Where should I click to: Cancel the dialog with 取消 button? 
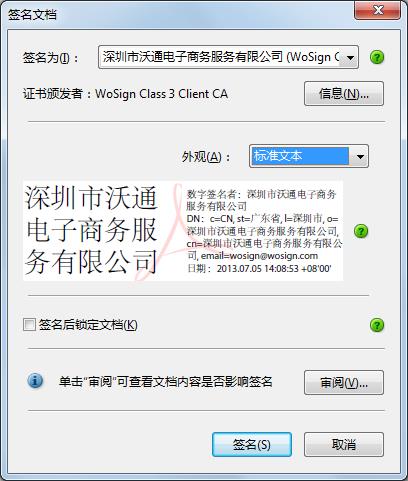click(344, 445)
